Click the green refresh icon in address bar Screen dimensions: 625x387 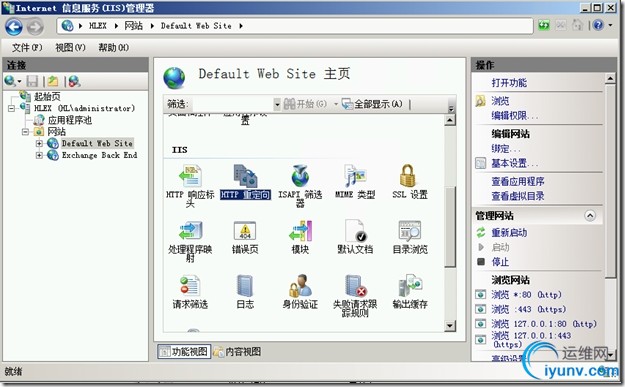click(x=544, y=26)
